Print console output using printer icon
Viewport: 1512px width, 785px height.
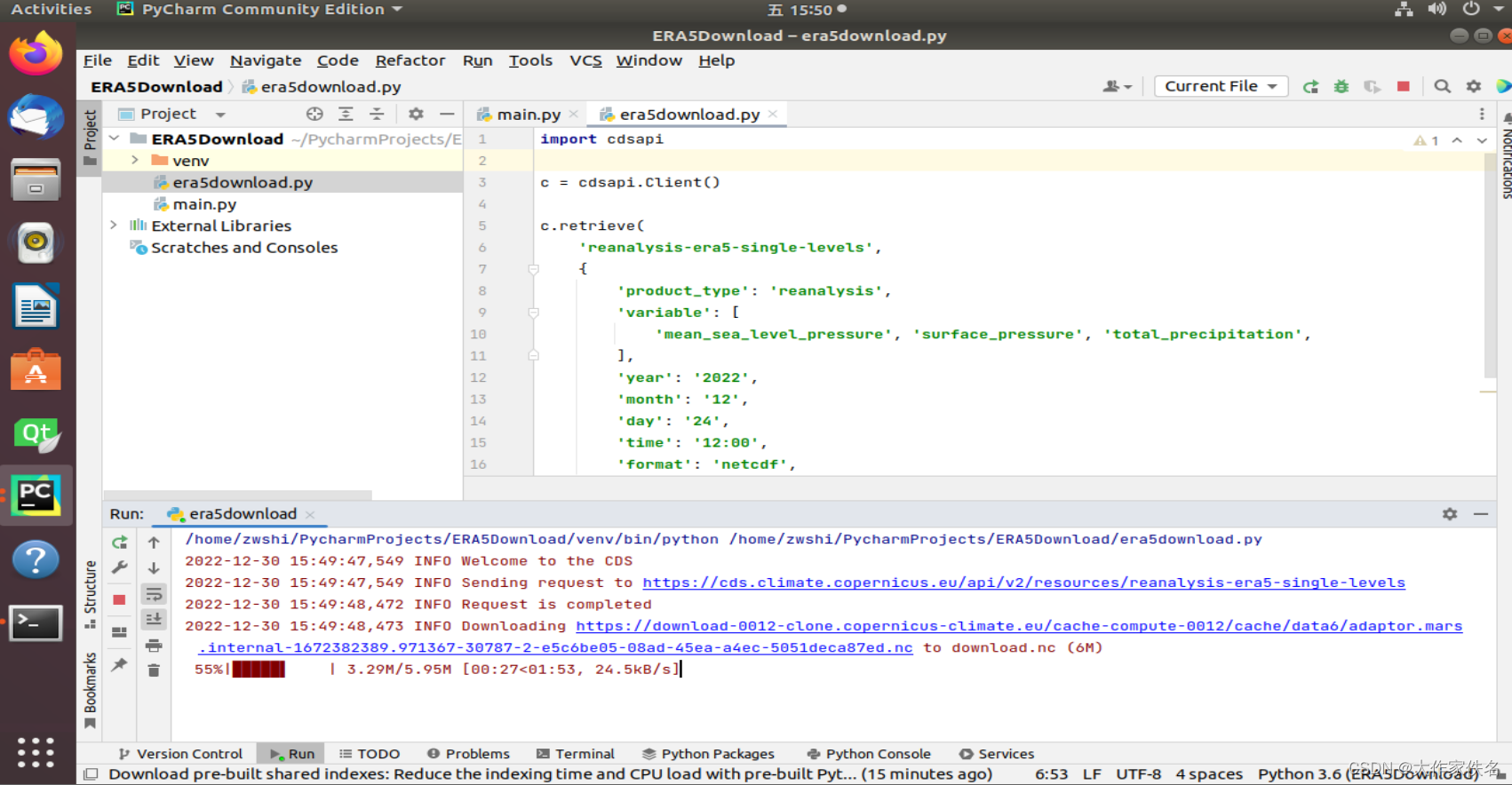(x=154, y=645)
